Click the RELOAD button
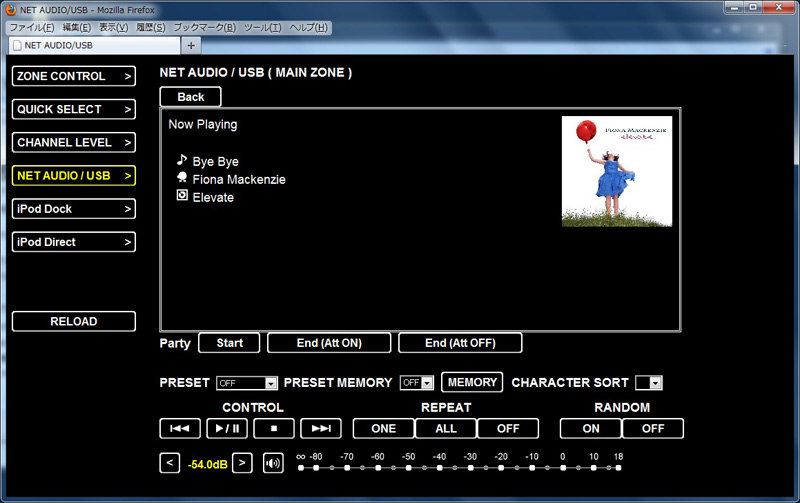Screen dimensions: 800x503 [x=74, y=321]
